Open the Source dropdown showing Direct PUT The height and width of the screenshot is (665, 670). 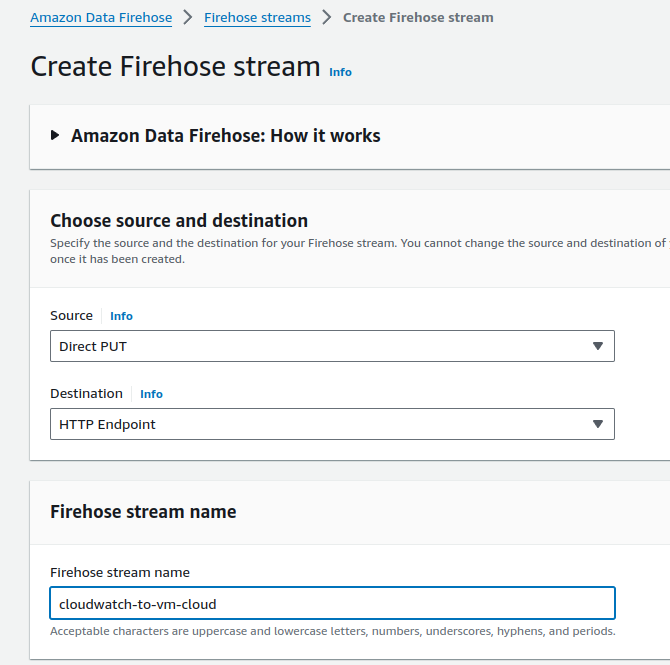click(332, 346)
